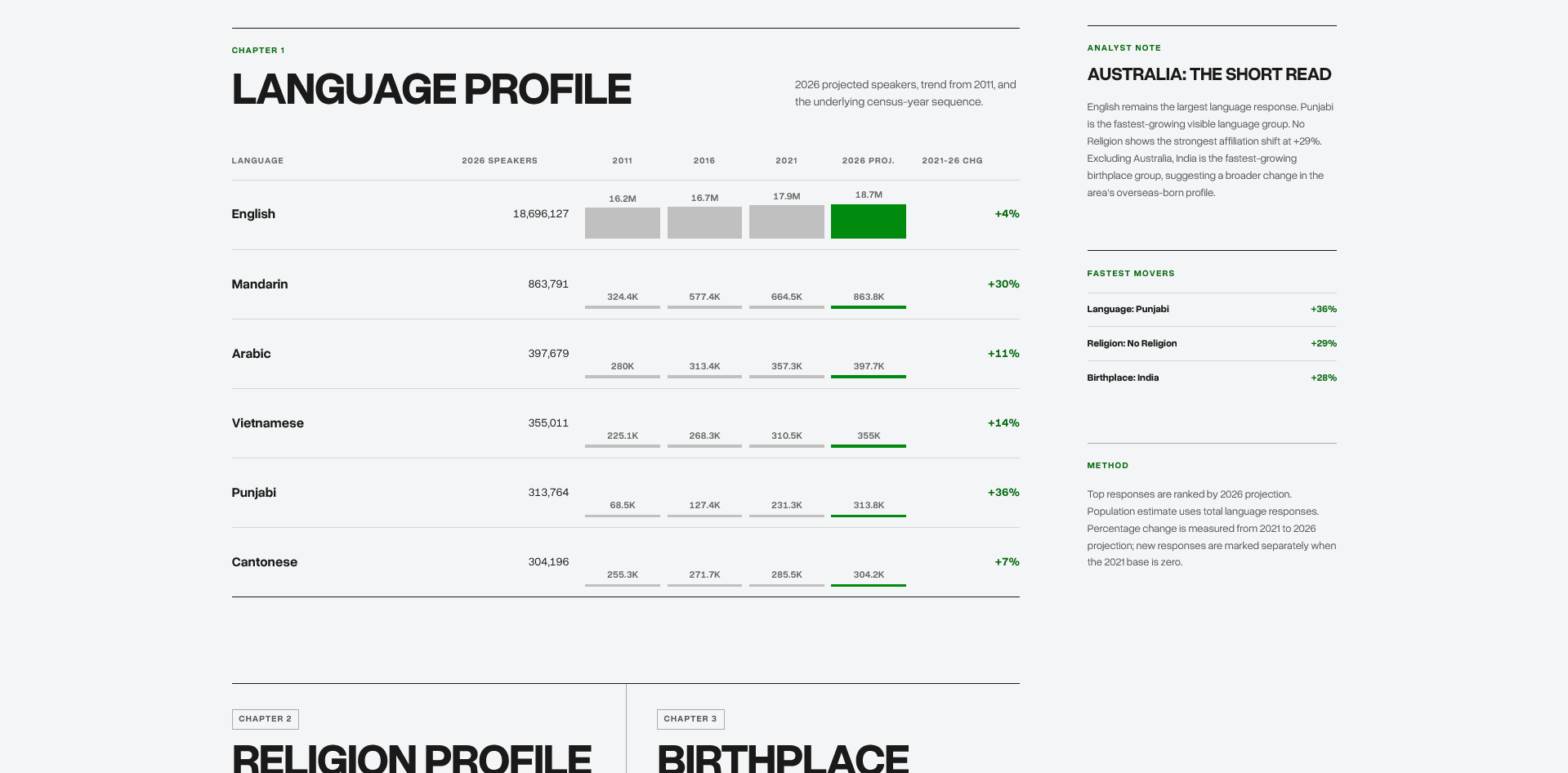The image size is (1568, 773).
Task: Click the Cantonese +7% change value
Action: (x=1007, y=562)
